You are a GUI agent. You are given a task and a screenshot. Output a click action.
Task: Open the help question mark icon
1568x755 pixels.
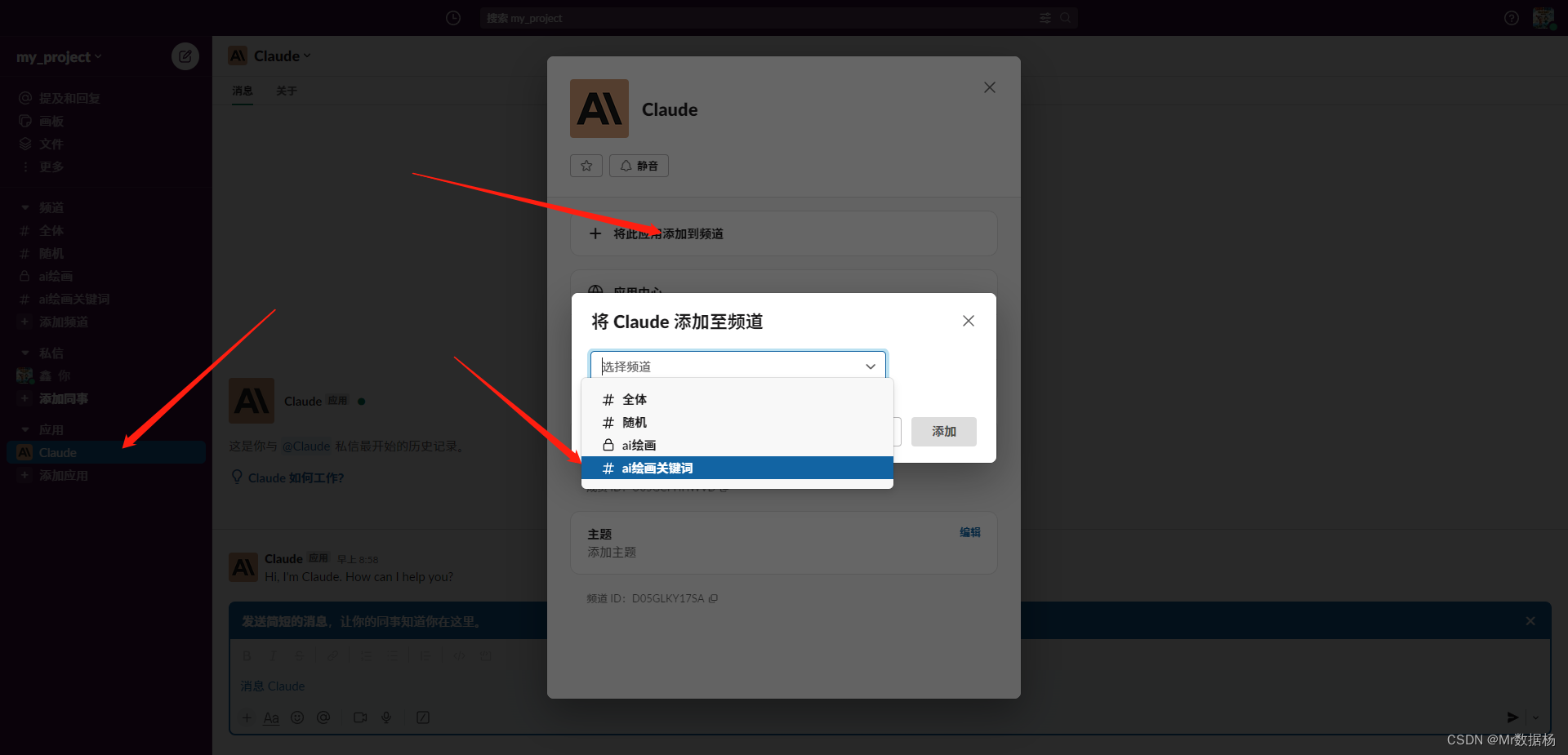(x=1512, y=18)
